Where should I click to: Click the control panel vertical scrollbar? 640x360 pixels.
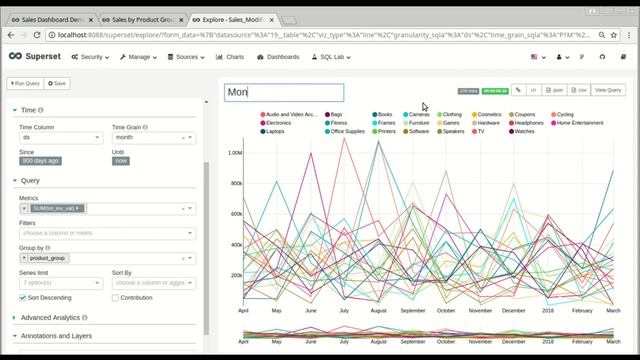coord(206,248)
